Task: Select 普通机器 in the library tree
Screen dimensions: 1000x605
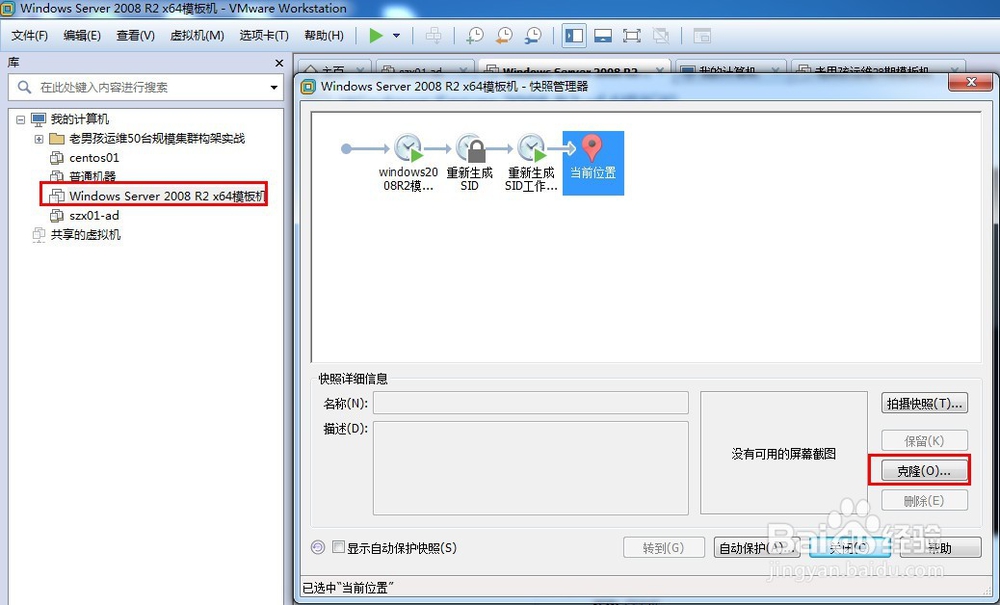Action: [92, 177]
